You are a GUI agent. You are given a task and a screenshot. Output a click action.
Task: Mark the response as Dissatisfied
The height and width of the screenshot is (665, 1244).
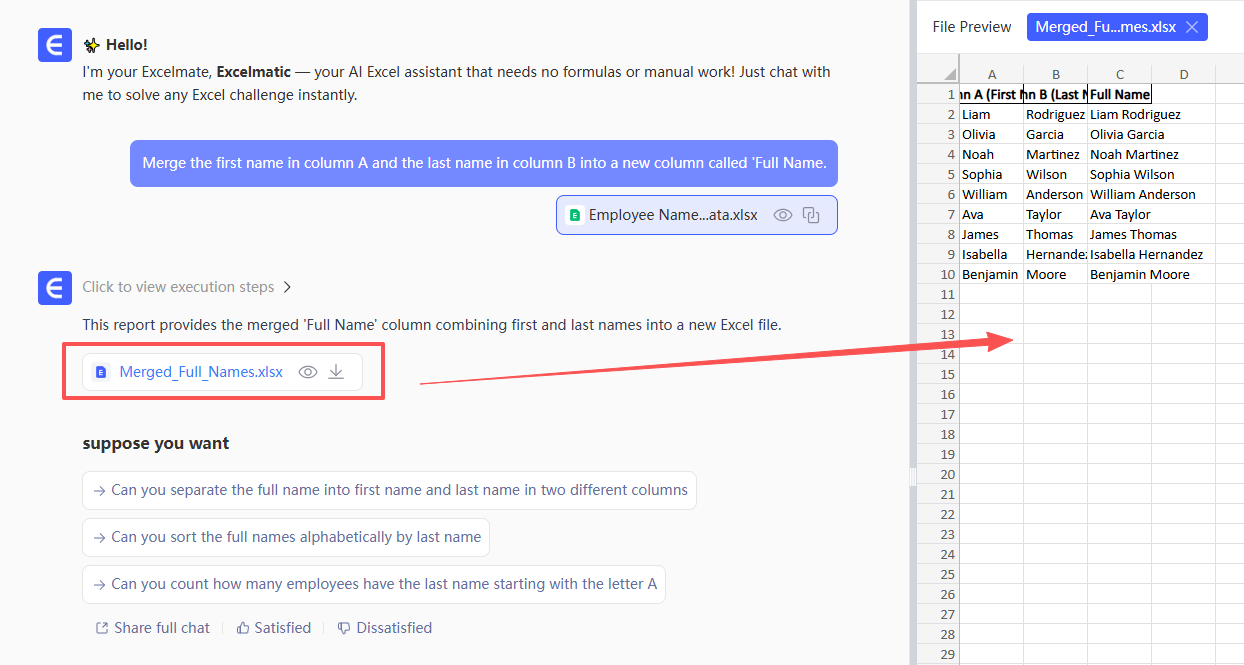(x=384, y=628)
